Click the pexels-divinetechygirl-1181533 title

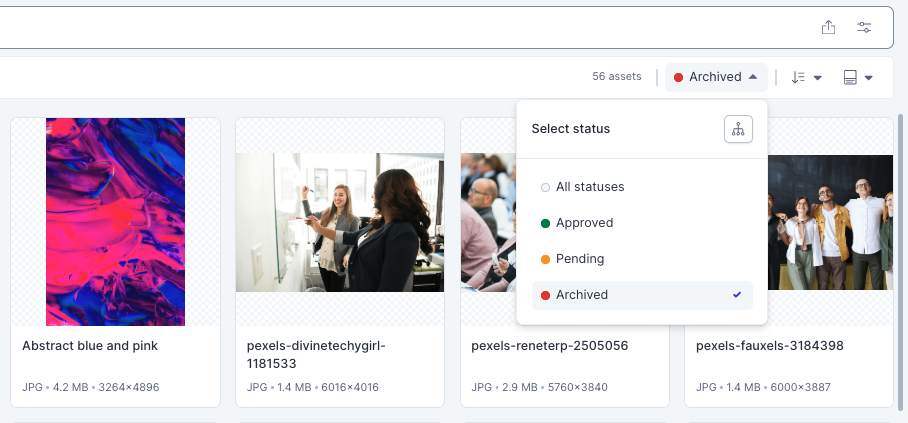[316, 355]
